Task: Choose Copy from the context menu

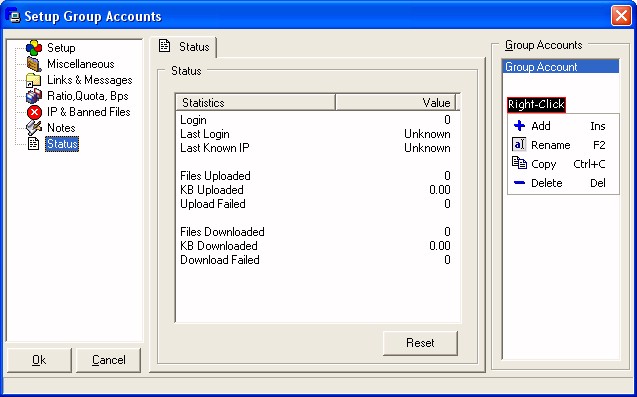Action: pyautogui.click(x=563, y=164)
